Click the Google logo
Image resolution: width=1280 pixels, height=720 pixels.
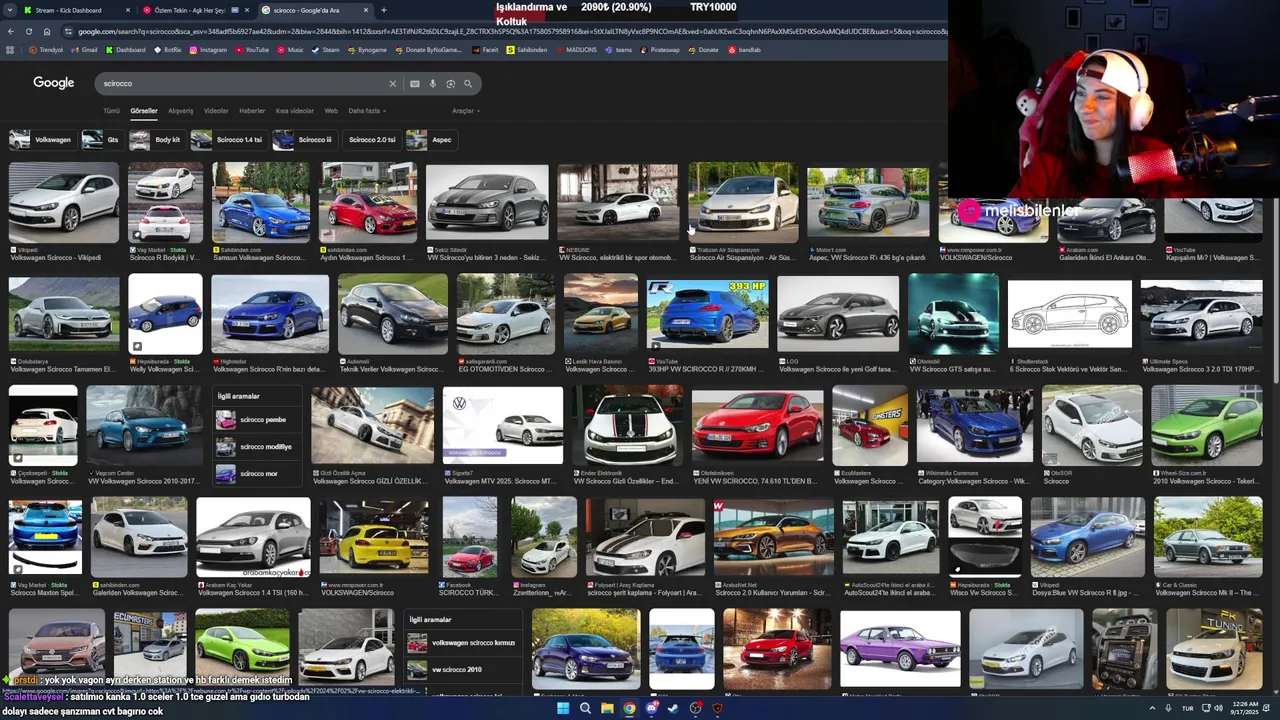54,83
